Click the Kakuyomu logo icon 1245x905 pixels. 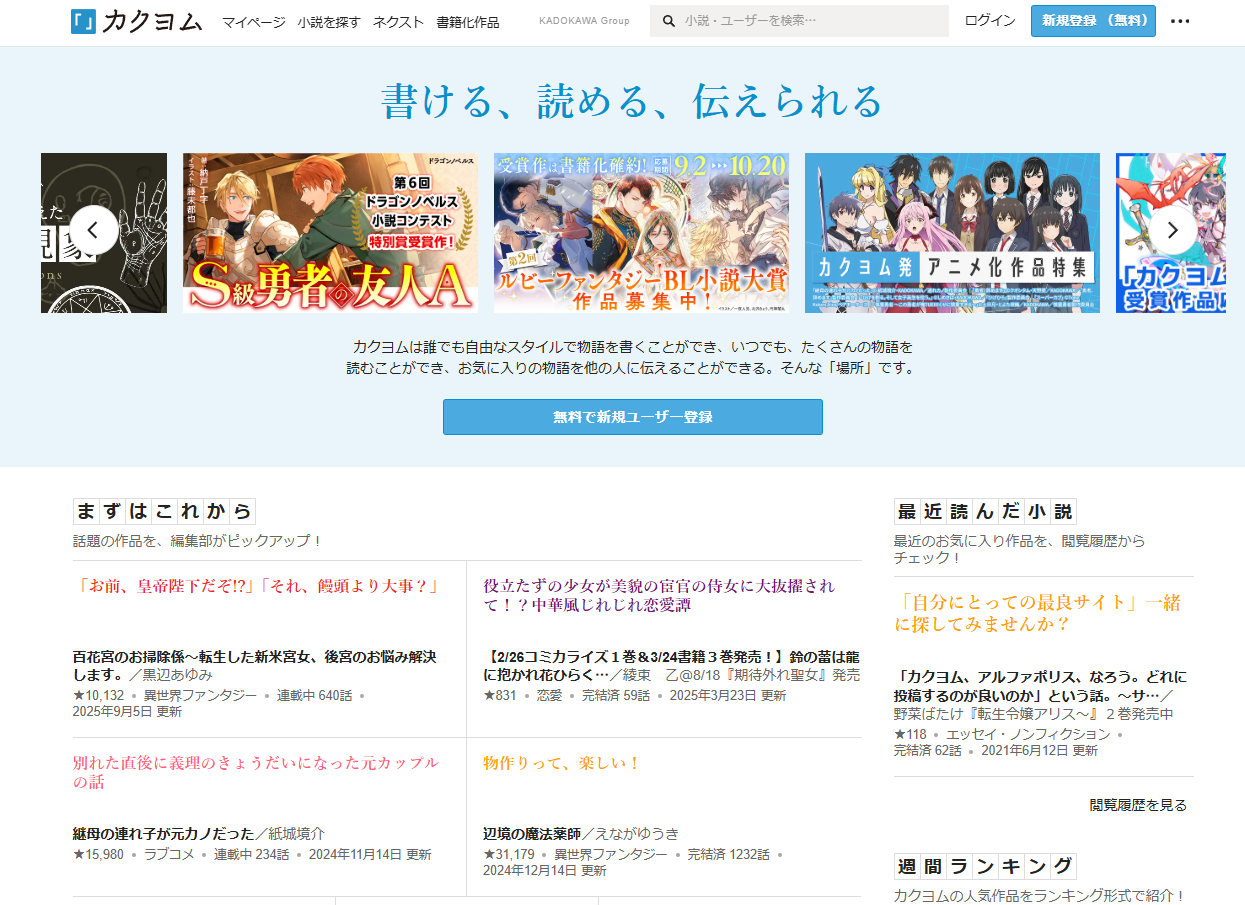coord(84,21)
